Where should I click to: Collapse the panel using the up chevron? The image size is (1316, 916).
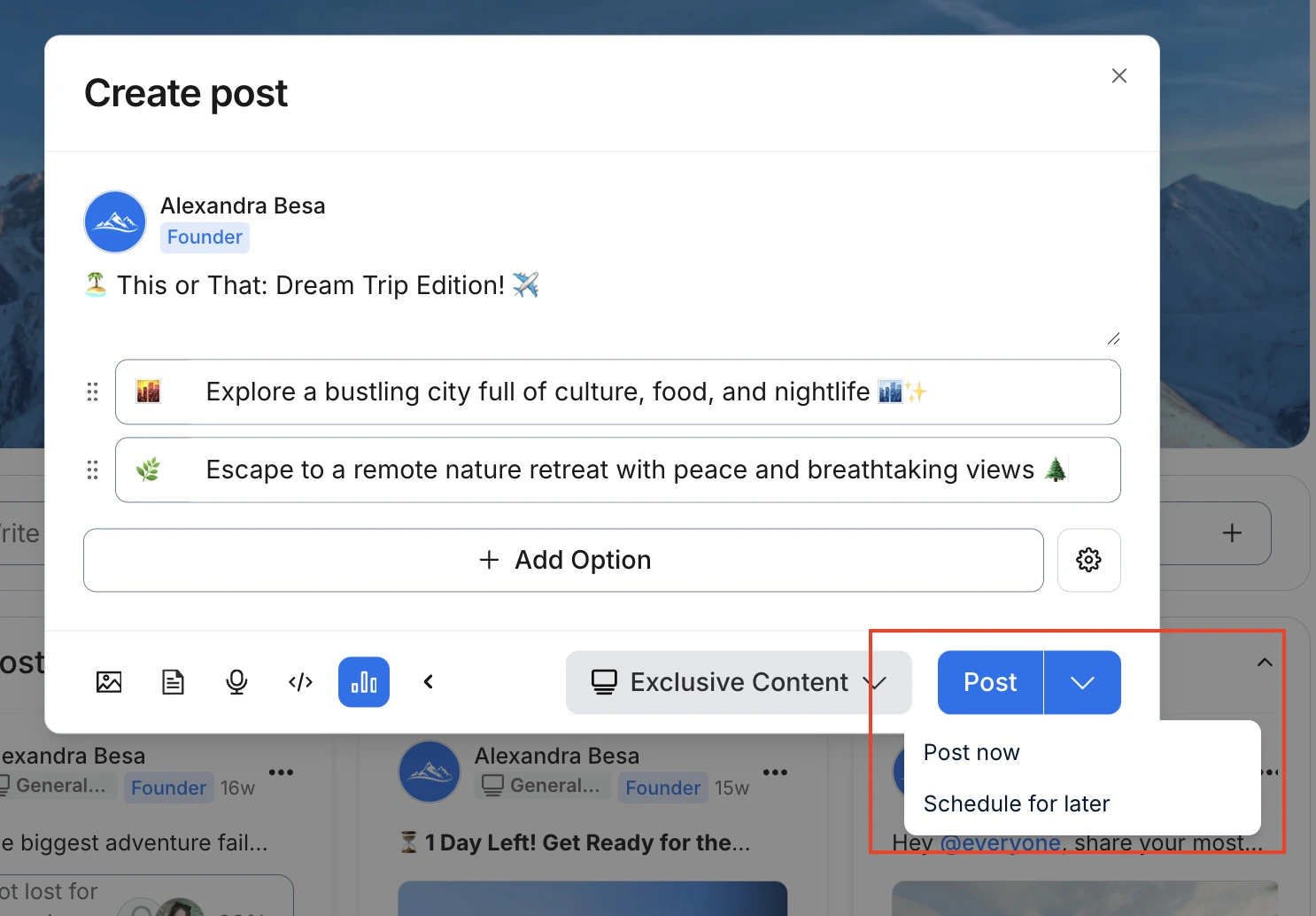coord(1264,662)
